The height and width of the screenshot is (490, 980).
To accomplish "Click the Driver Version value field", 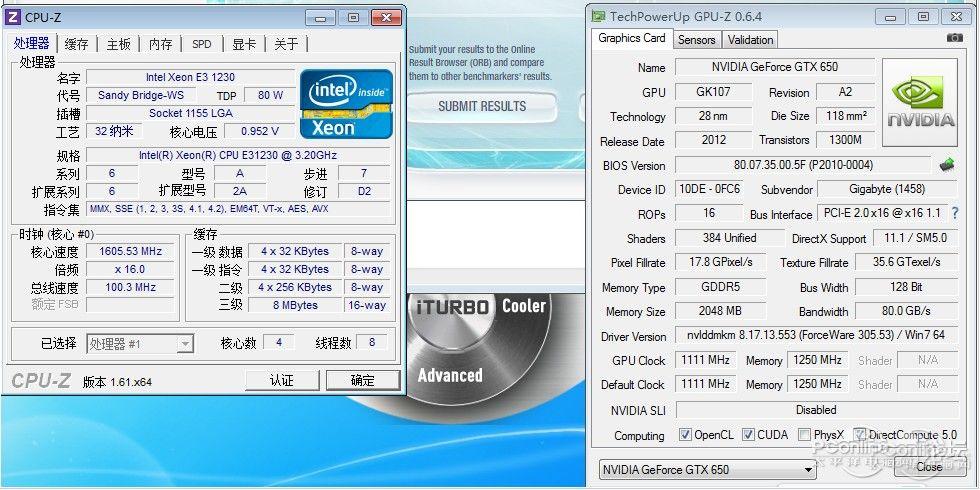I will 817,336.
